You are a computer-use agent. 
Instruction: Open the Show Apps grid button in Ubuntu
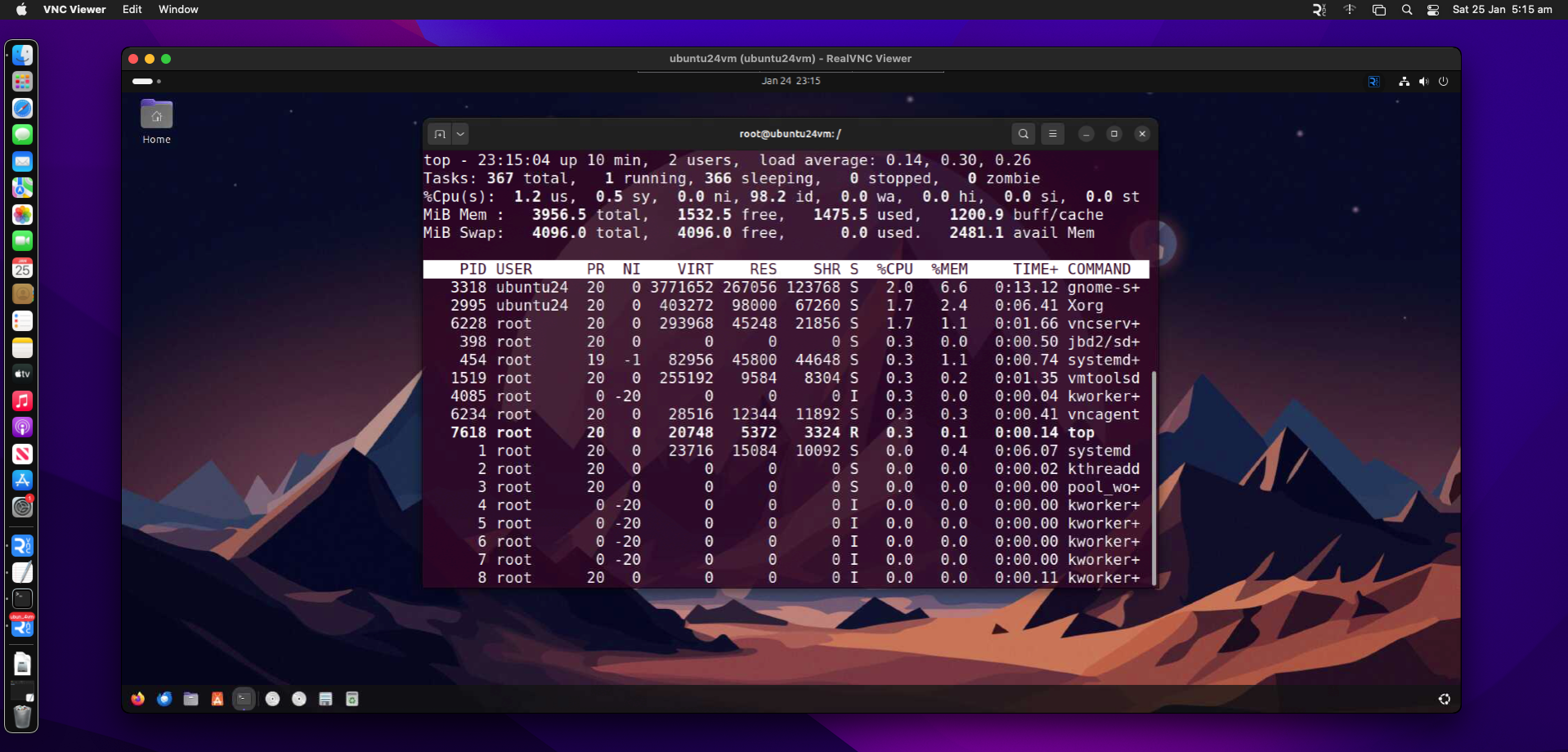pyautogui.click(x=1445, y=699)
